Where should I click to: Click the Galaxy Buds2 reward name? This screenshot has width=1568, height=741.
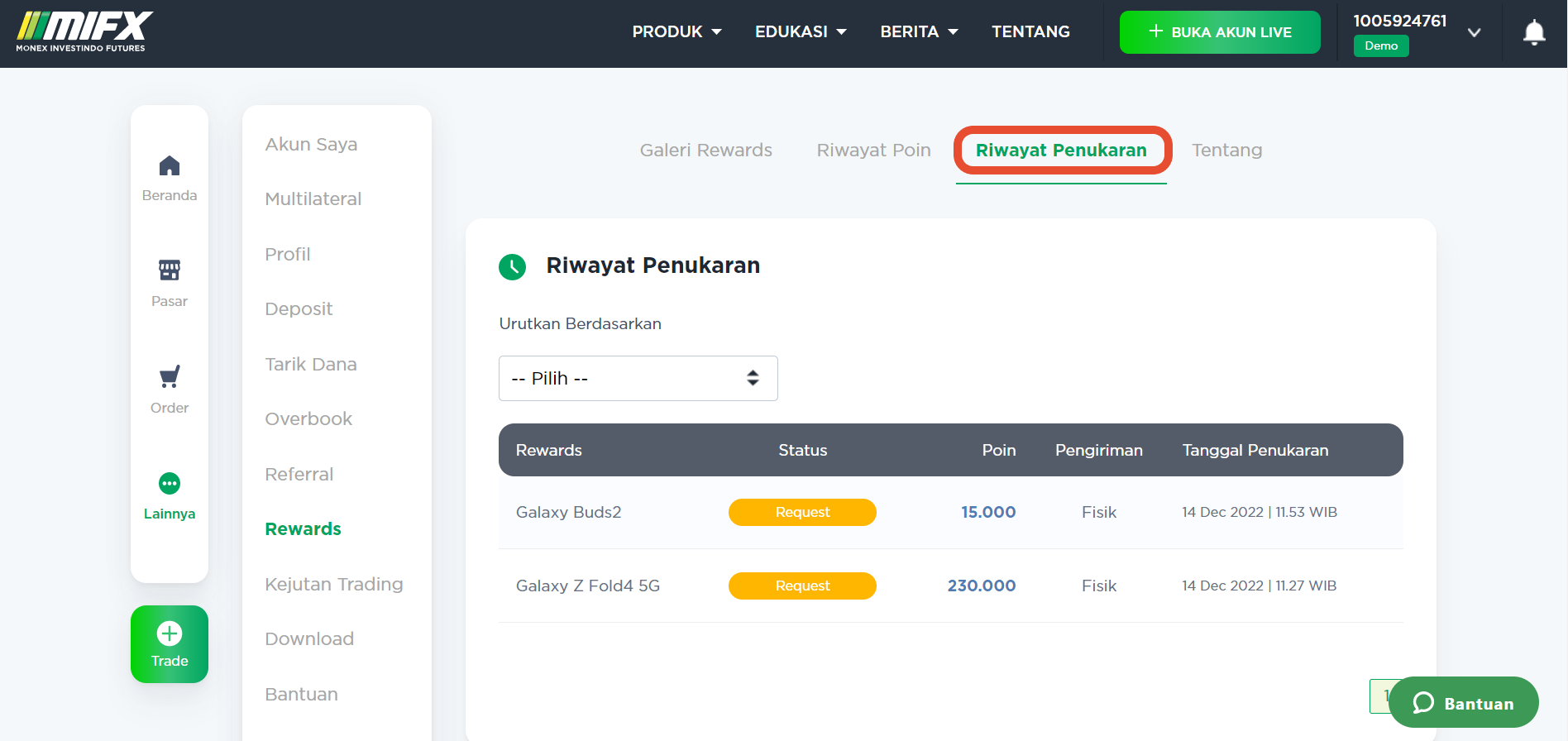pyautogui.click(x=568, y=512)
